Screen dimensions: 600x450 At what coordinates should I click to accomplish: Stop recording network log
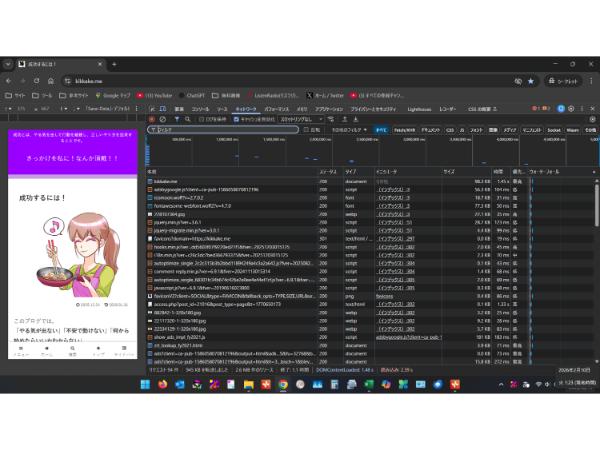152,119
